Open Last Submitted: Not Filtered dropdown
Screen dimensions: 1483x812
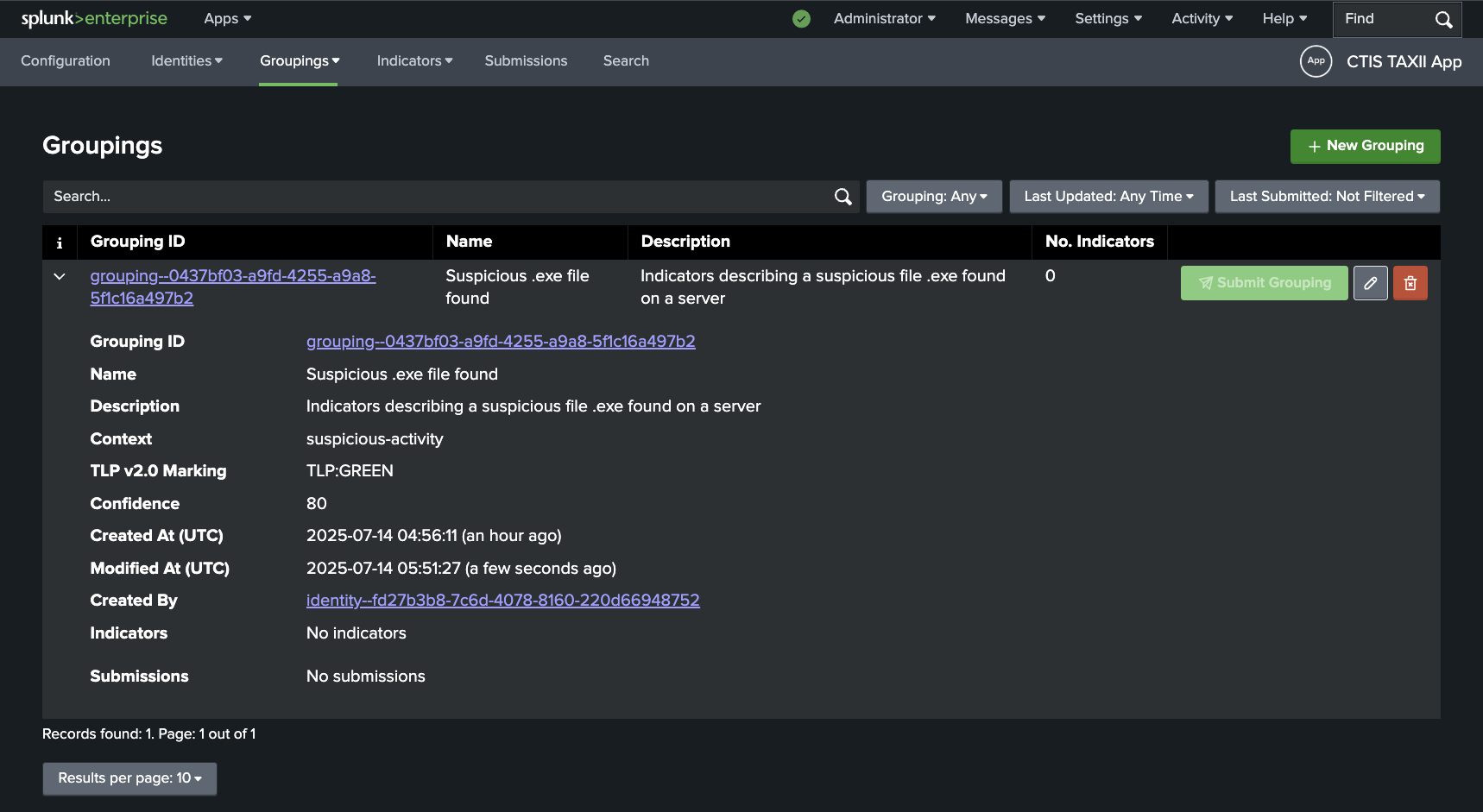[x=1327, y=197]
